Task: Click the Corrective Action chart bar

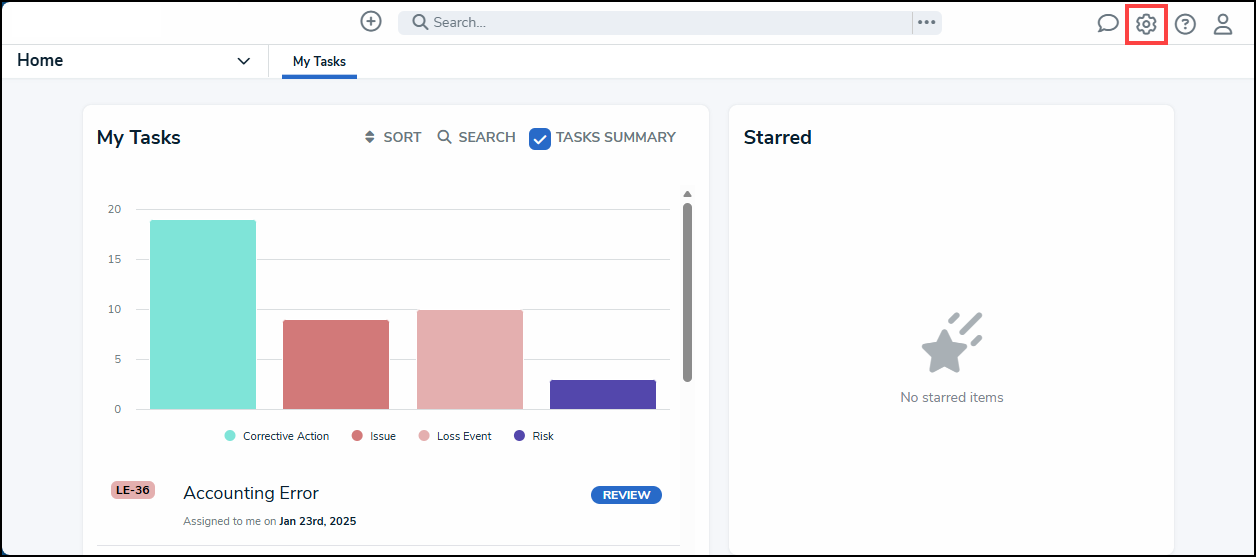Action: (x=203, y=314)
